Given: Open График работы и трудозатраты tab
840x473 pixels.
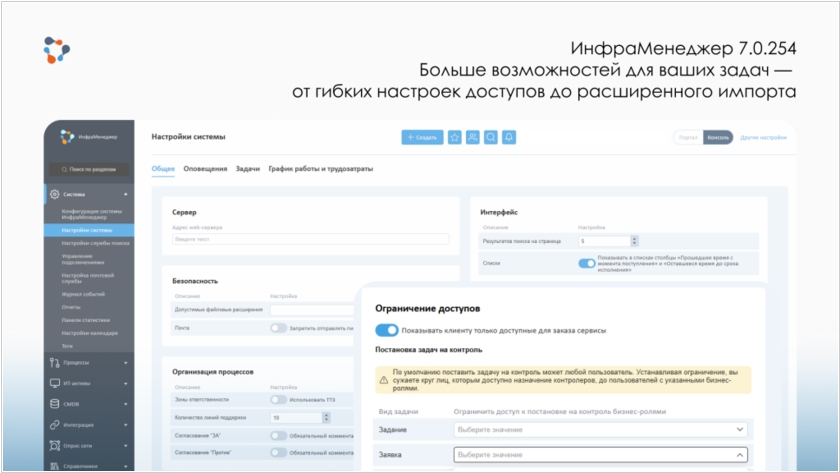Looking at the screenshot, I should tap(320, 169).
